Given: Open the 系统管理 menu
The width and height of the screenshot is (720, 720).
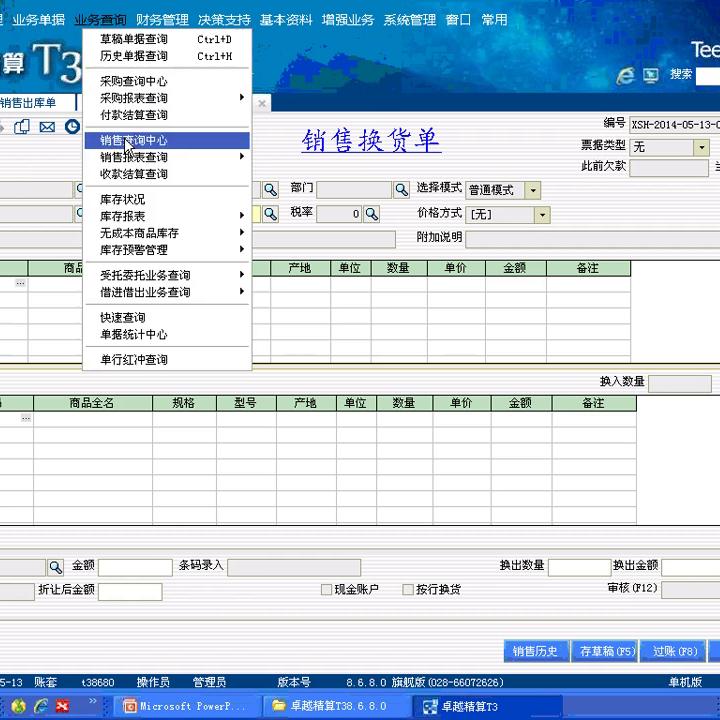Looking at the screenshot, I should pos(410,20).
